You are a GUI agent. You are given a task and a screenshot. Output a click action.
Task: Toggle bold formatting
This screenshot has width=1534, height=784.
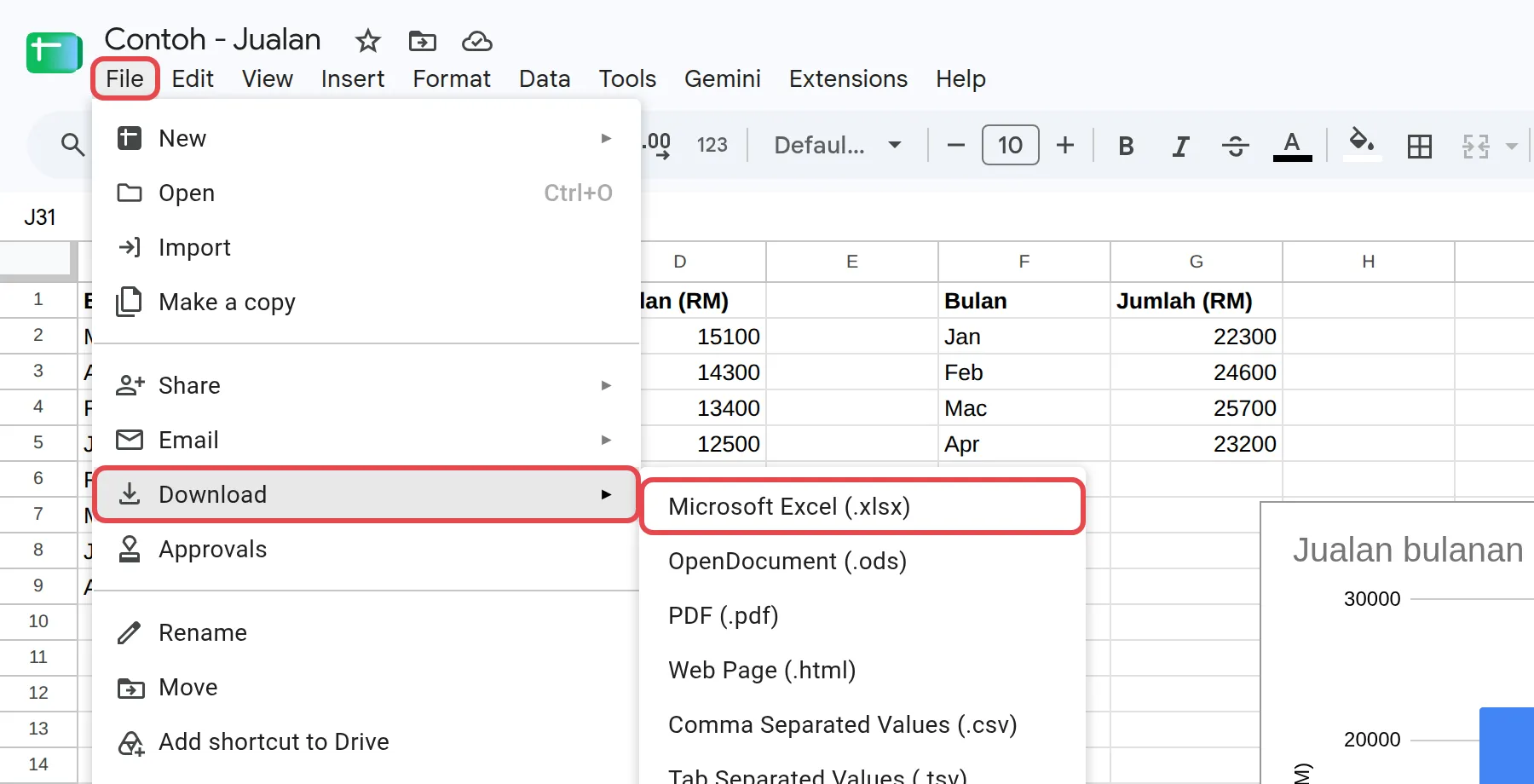pyautogui.click(x=1126, y=146)
